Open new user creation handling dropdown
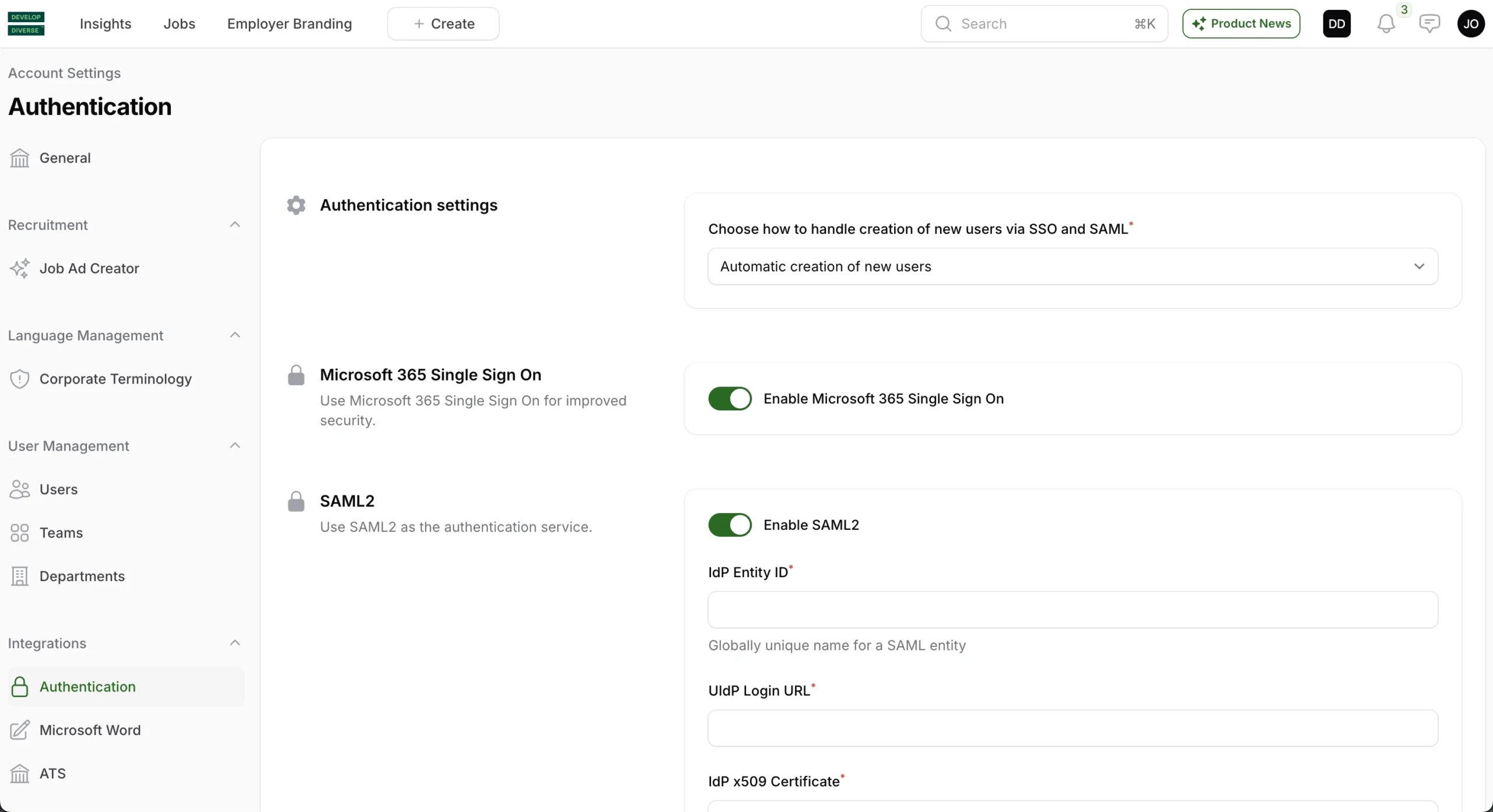 click(1072, 266)
